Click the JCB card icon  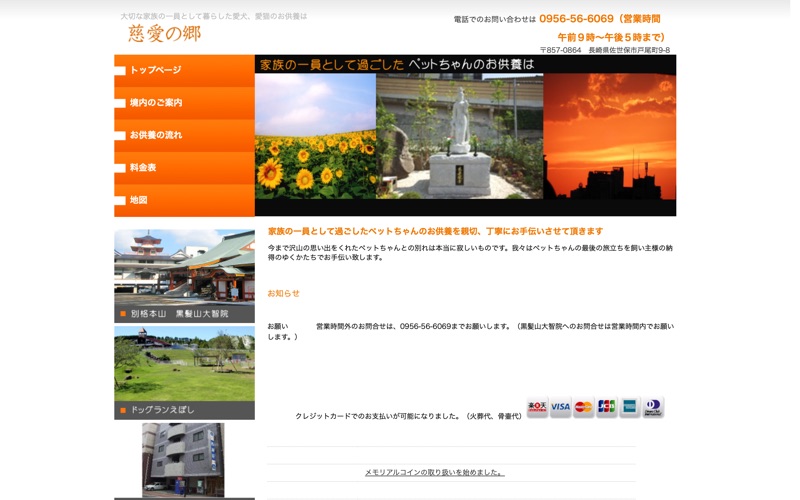click(x=606, y=407)
